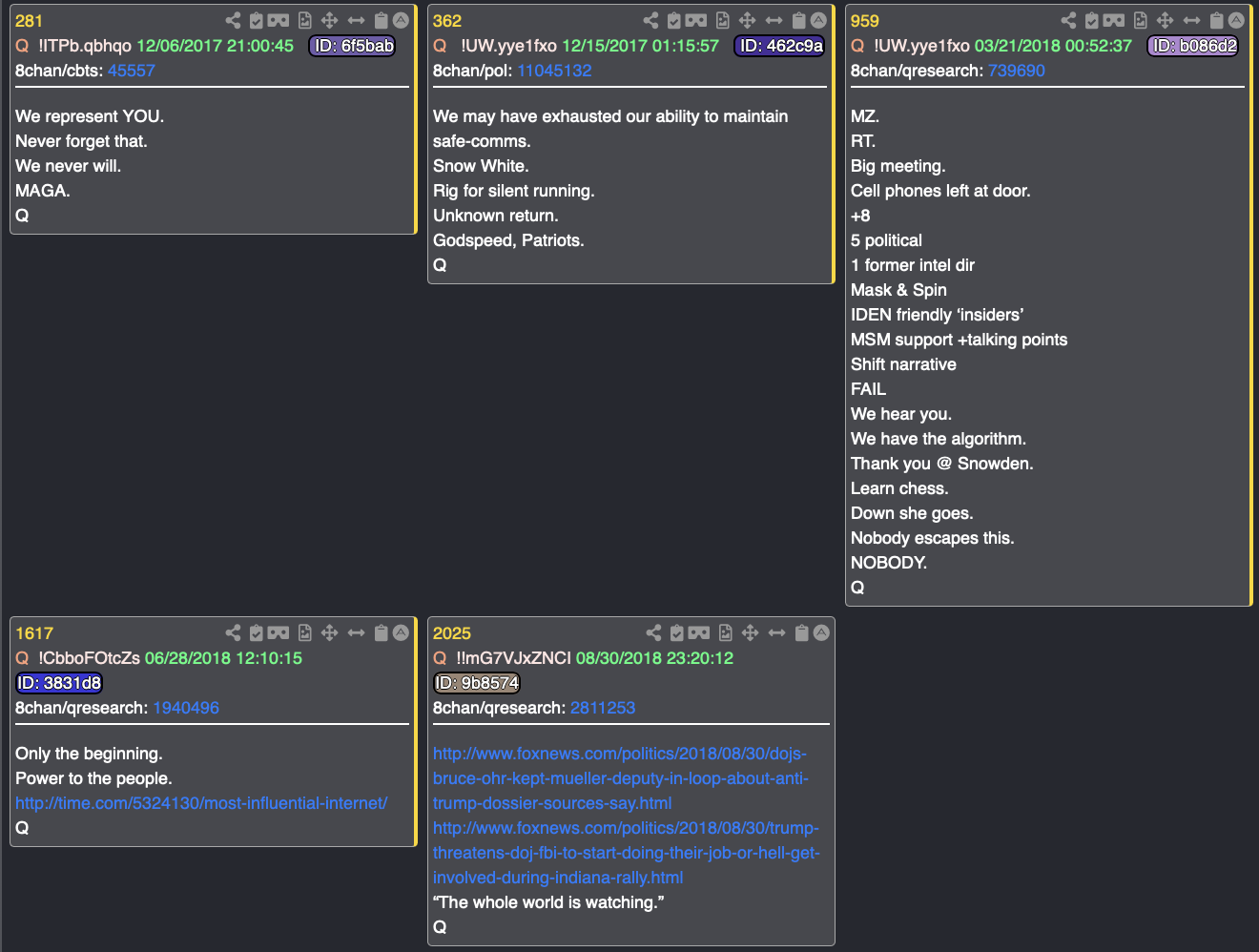Click tripcode !CbboFOtcZs on post 1617
The width and height of the screenshot is (1259, 952).
pyautogui.click(x=89, y=658)
